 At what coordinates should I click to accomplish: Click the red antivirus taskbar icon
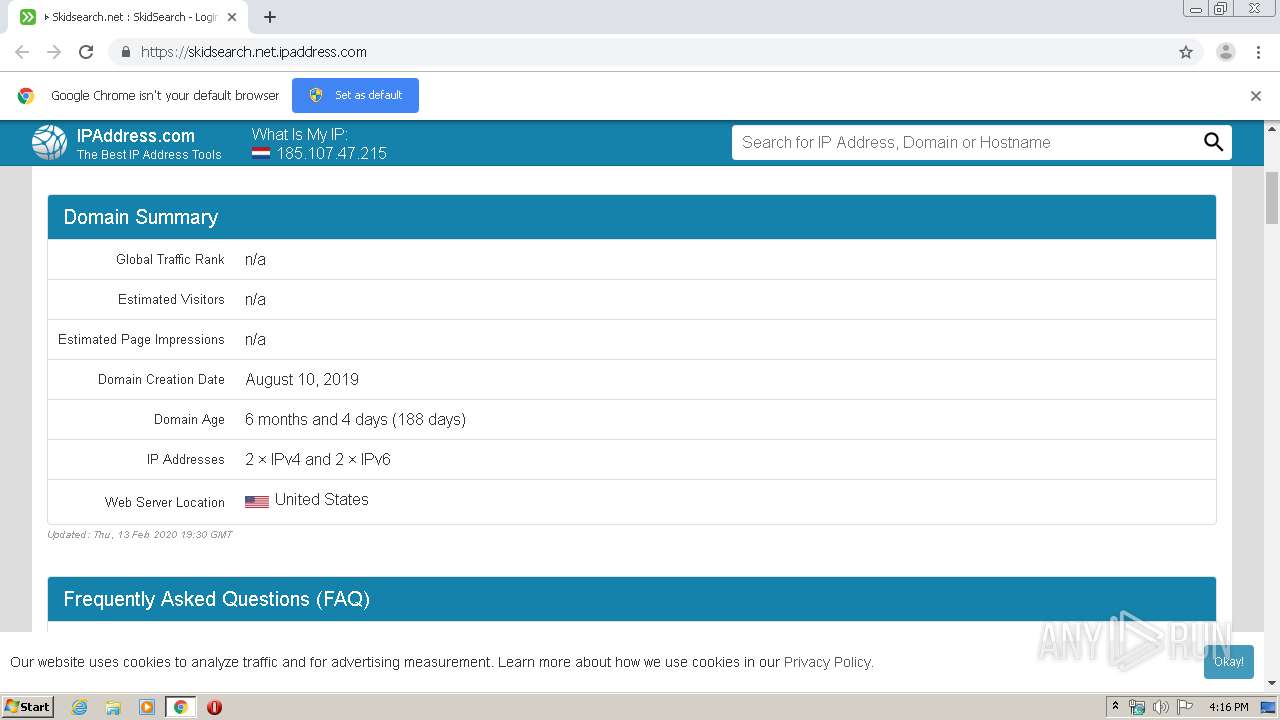tap(214, 707)
